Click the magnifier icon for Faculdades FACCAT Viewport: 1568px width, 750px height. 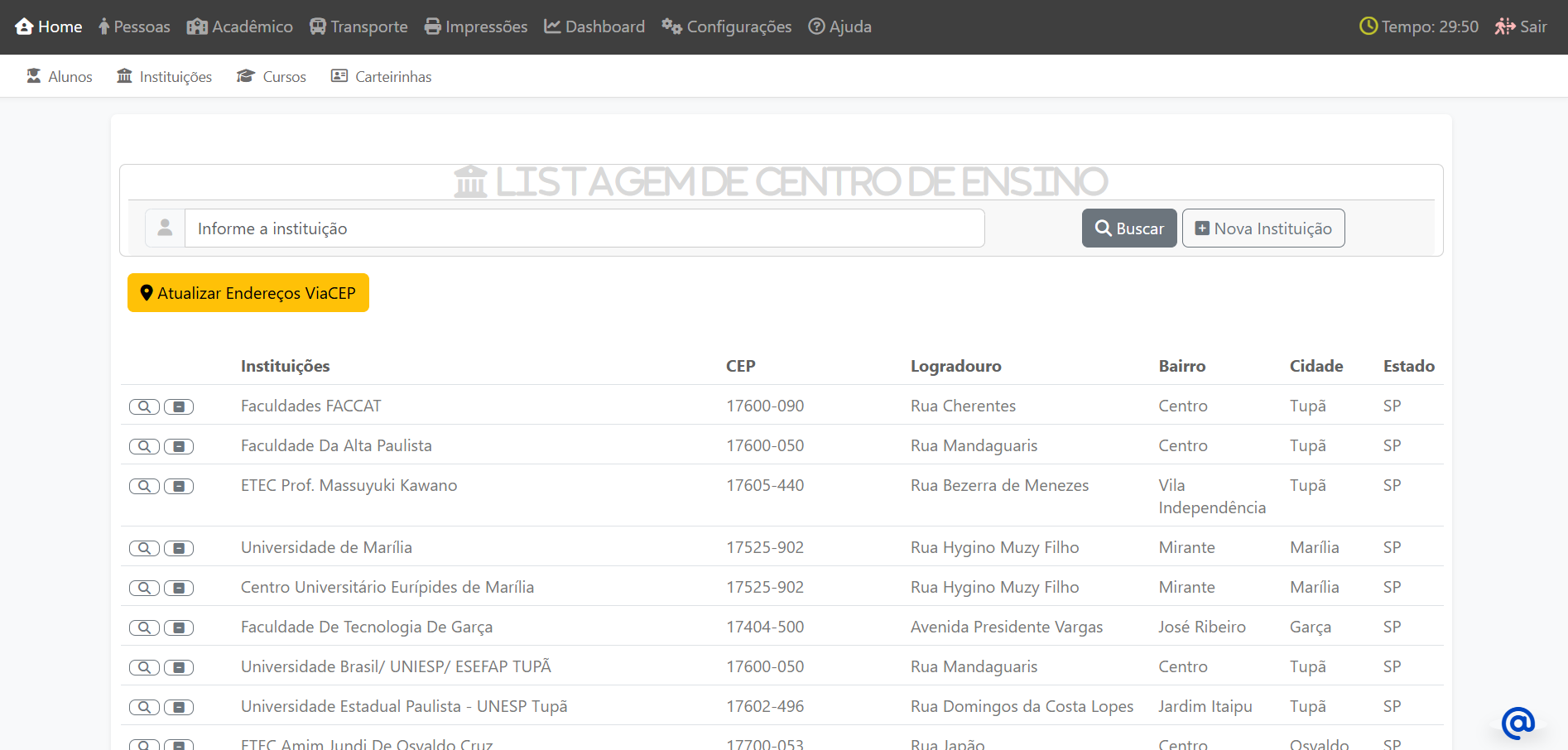(x=144, y=406)
